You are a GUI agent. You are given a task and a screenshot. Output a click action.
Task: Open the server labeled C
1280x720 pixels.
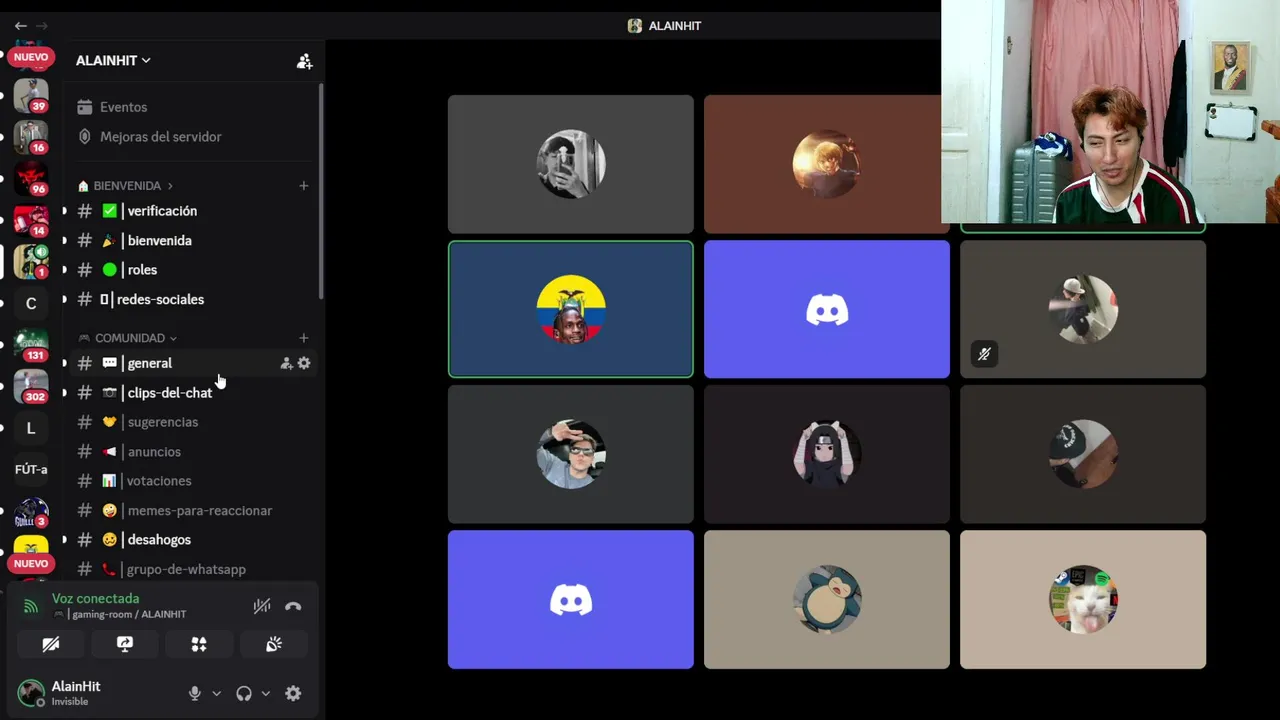point(31,303)
